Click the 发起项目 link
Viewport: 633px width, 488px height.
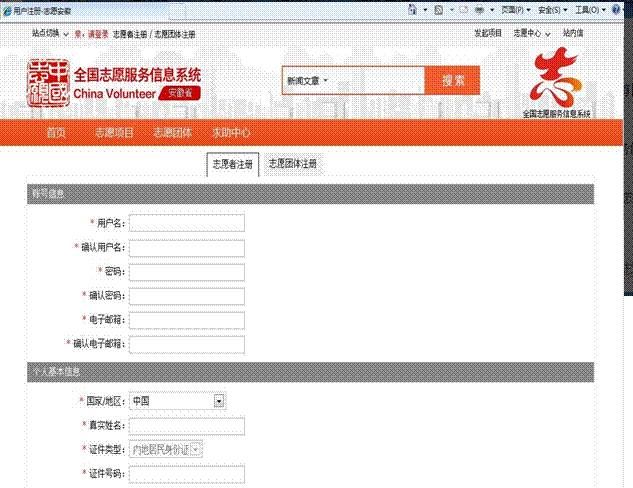click(488, 33)
